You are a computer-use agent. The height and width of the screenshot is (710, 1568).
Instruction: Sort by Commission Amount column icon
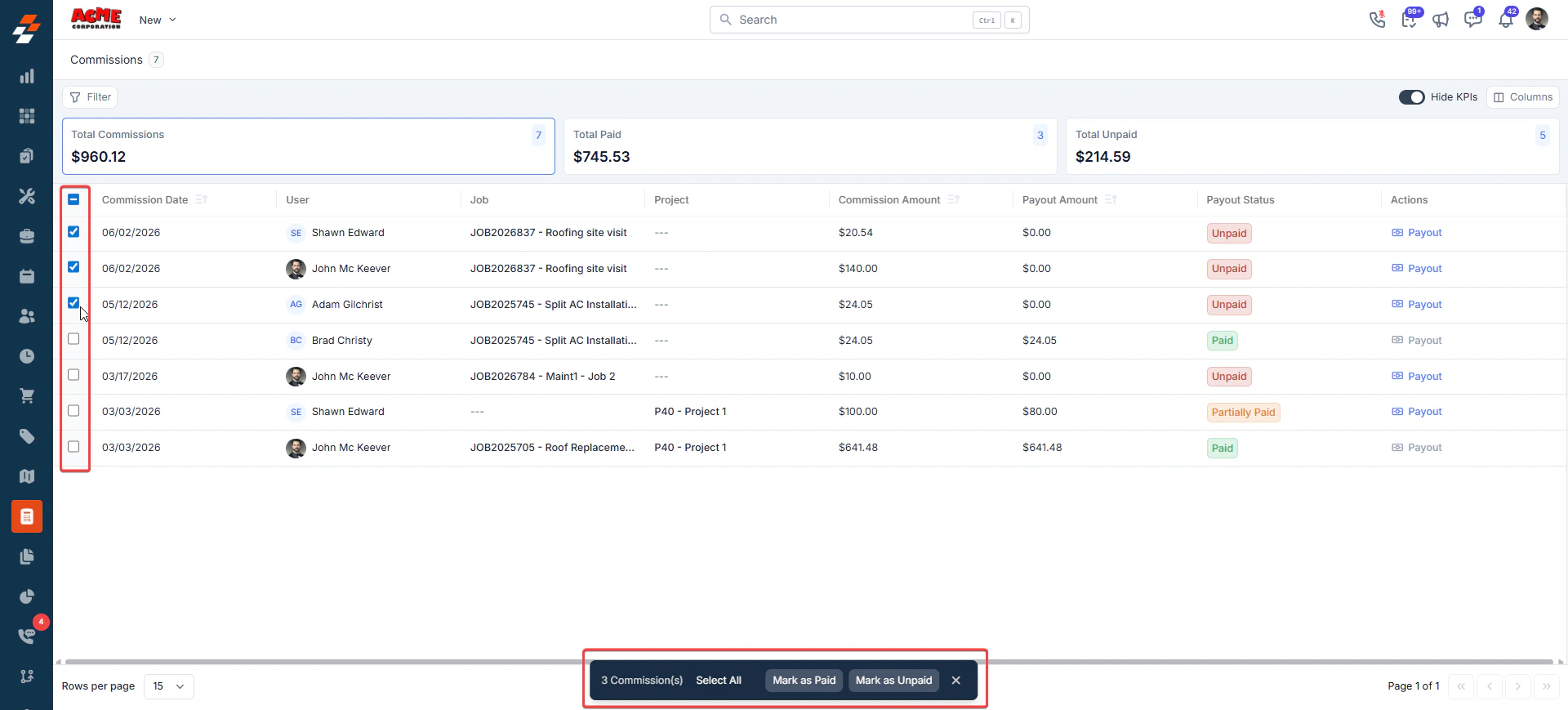(954, 199)
